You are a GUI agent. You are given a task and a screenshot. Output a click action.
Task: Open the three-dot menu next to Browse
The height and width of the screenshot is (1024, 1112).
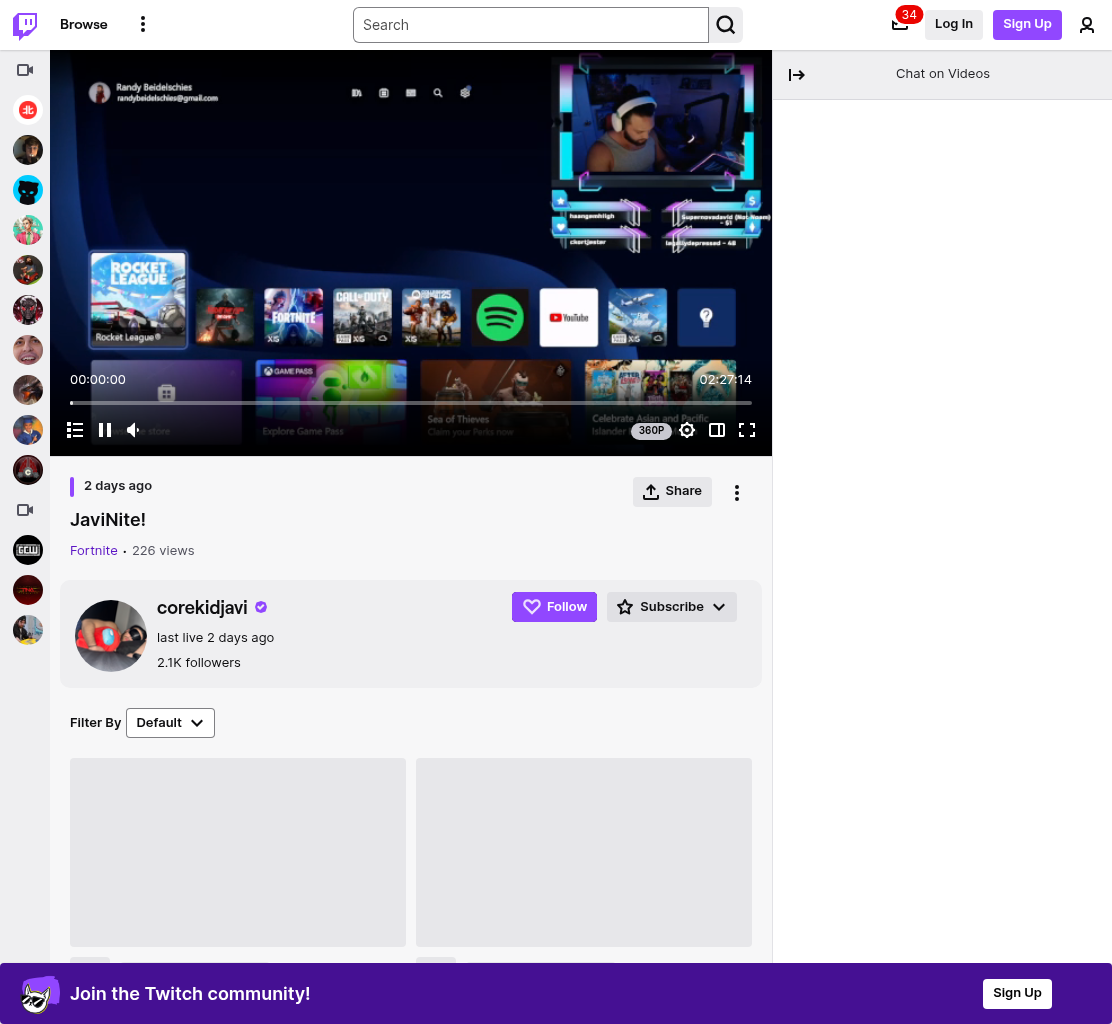click(143, 24)
